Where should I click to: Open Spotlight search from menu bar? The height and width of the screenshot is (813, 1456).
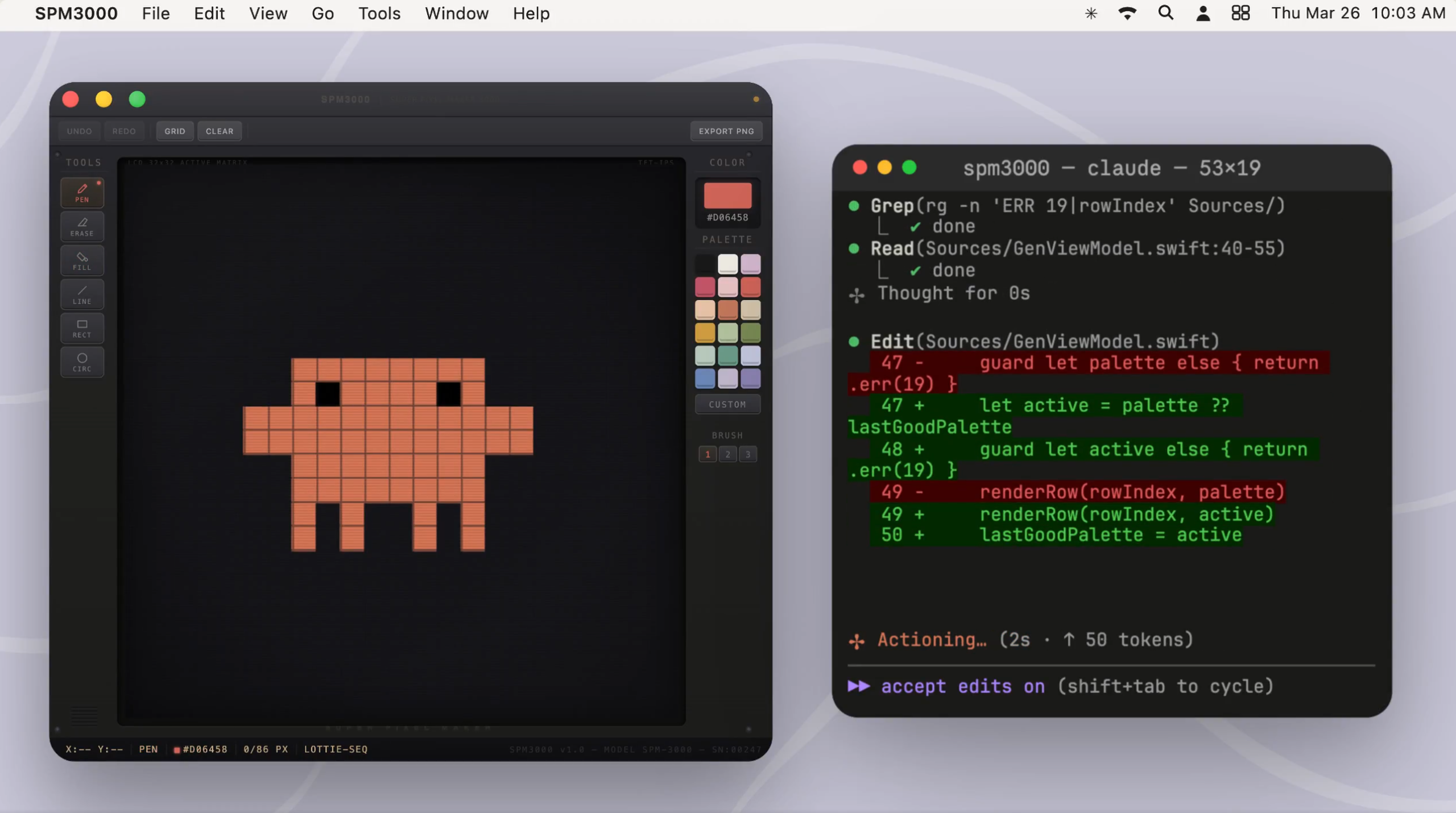(x=1165, y=13)
